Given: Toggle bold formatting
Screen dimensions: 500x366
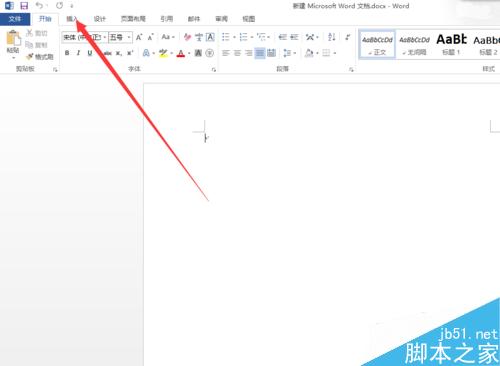Looking at the screenshot, I should point(67,53).
